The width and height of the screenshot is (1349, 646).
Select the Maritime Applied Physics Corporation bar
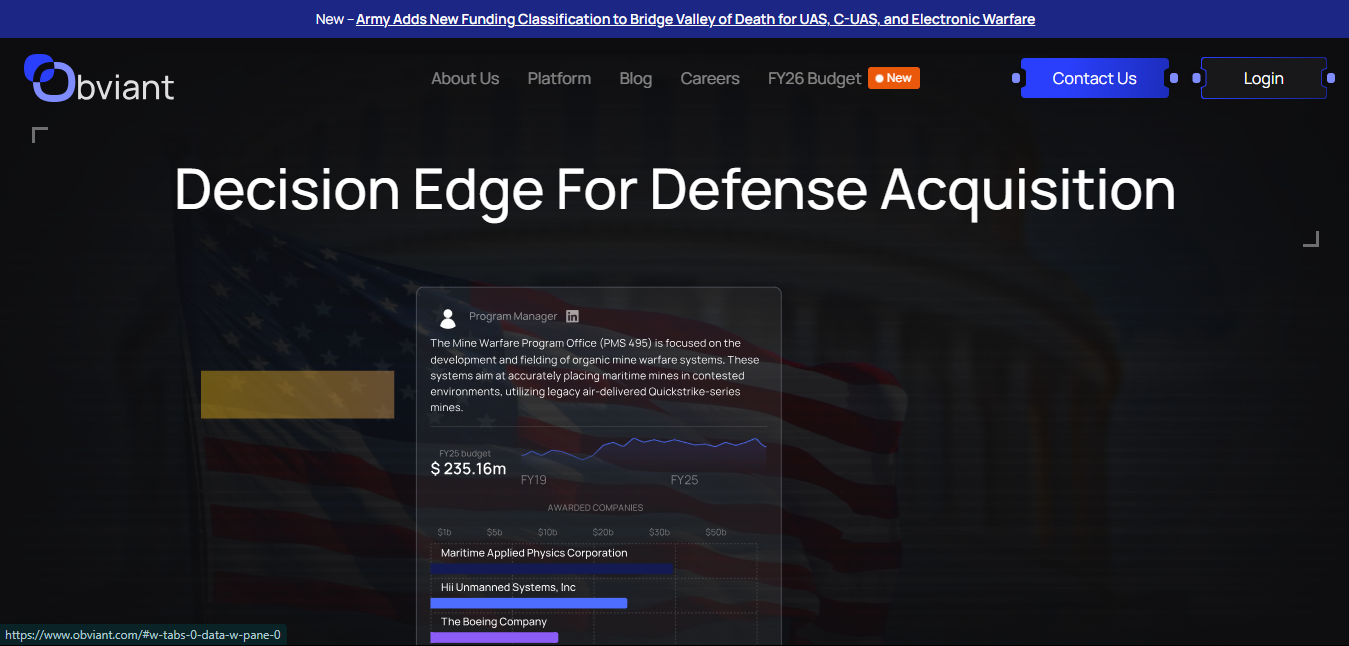point(552,568)
